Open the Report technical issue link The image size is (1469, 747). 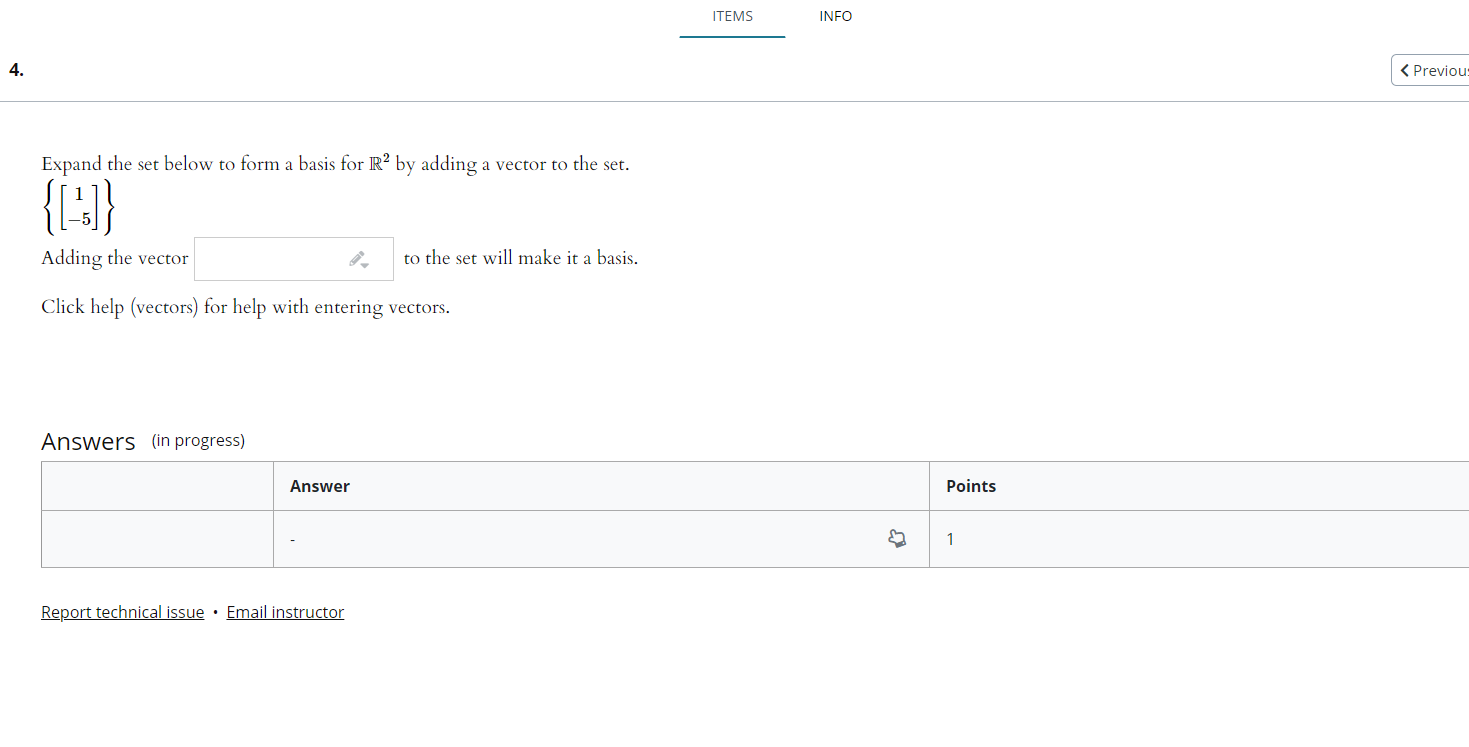(x=122, y=611)
